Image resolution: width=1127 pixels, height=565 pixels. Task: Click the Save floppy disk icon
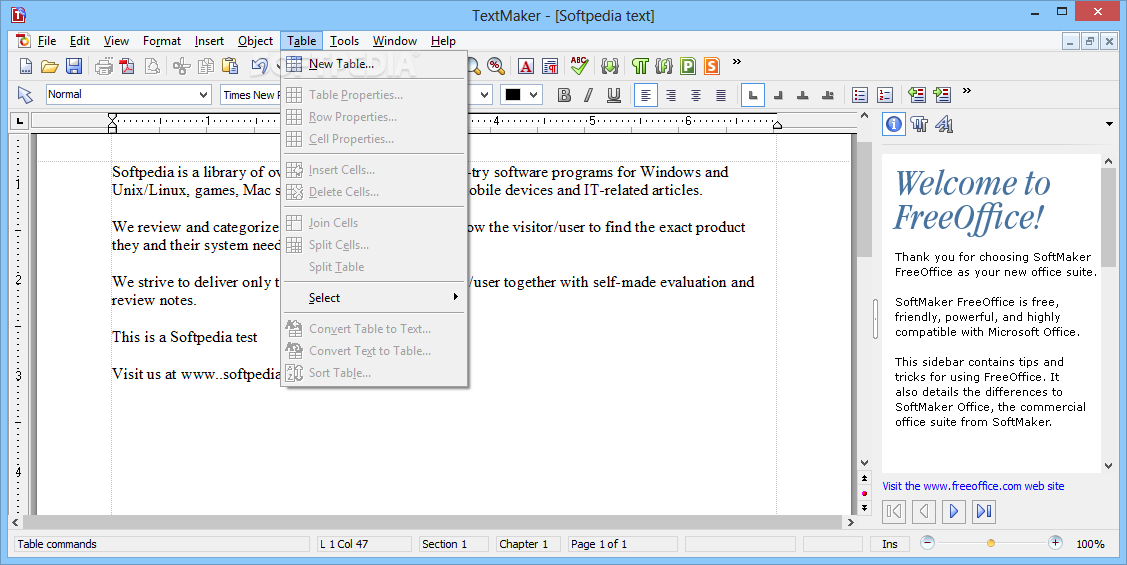coord(73,67)
